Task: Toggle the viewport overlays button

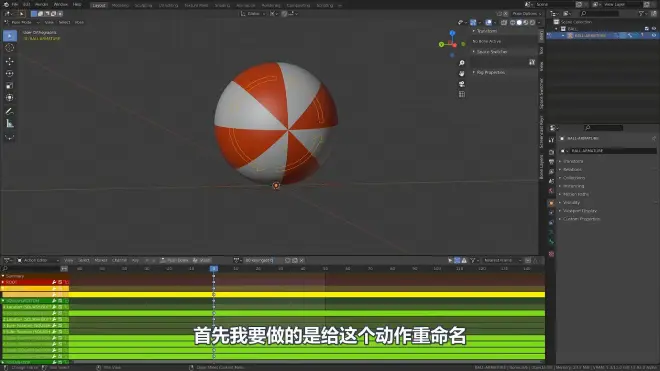Action: coord(488,22)
